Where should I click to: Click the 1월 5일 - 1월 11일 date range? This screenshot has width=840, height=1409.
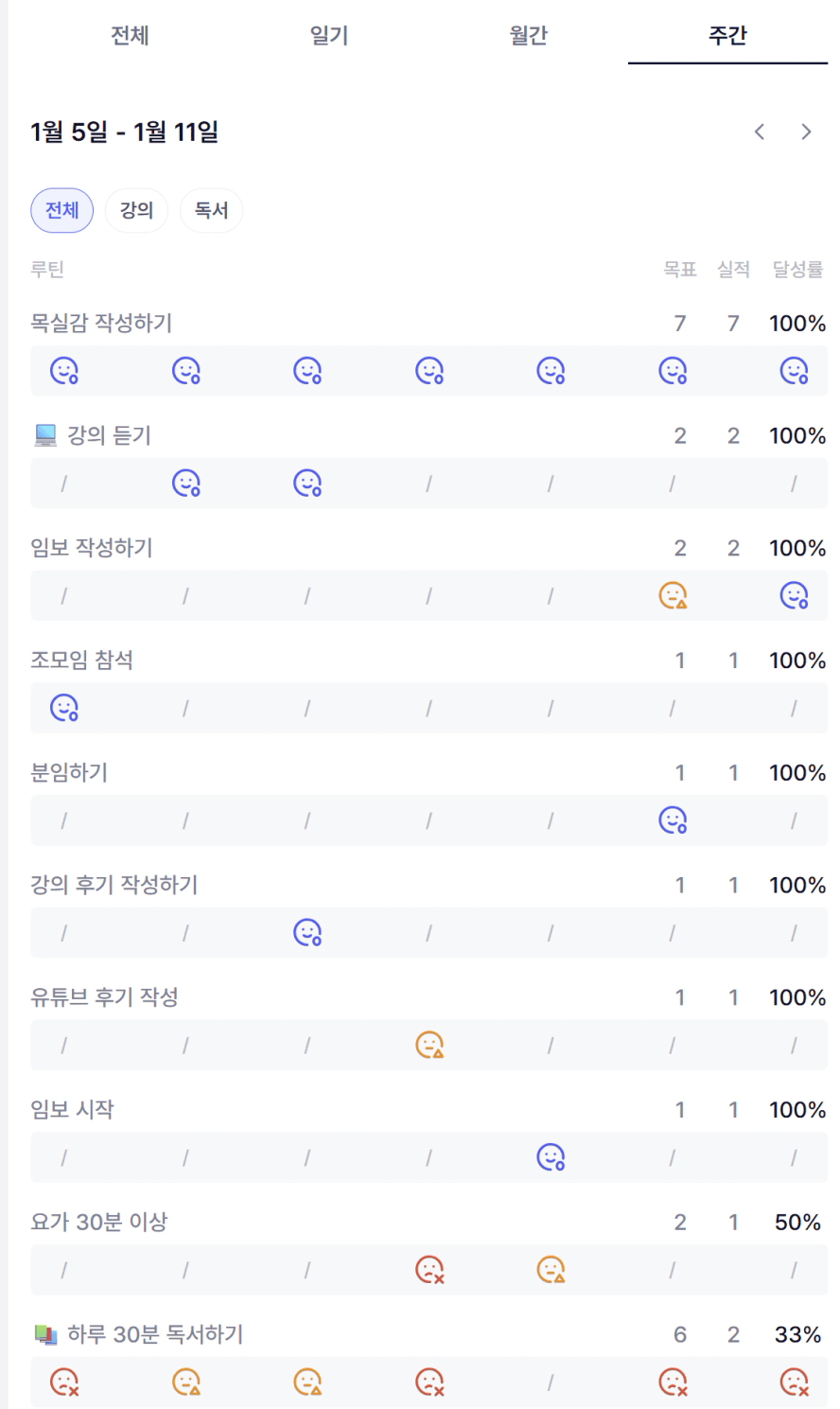click(x=124, y=132)
